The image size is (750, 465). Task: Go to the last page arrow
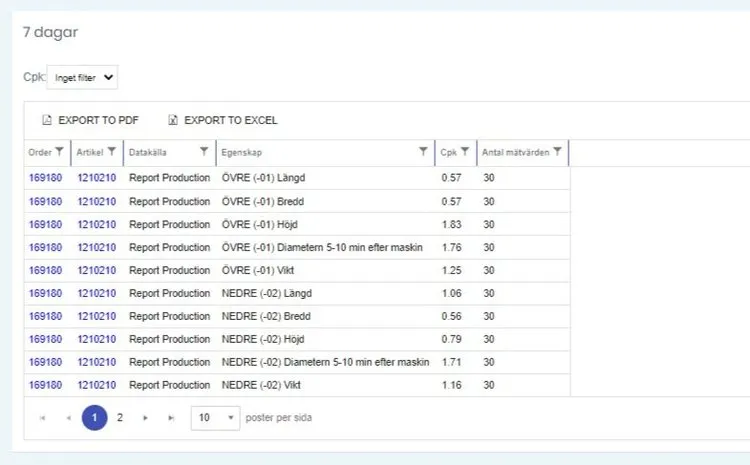click(171, 418)
